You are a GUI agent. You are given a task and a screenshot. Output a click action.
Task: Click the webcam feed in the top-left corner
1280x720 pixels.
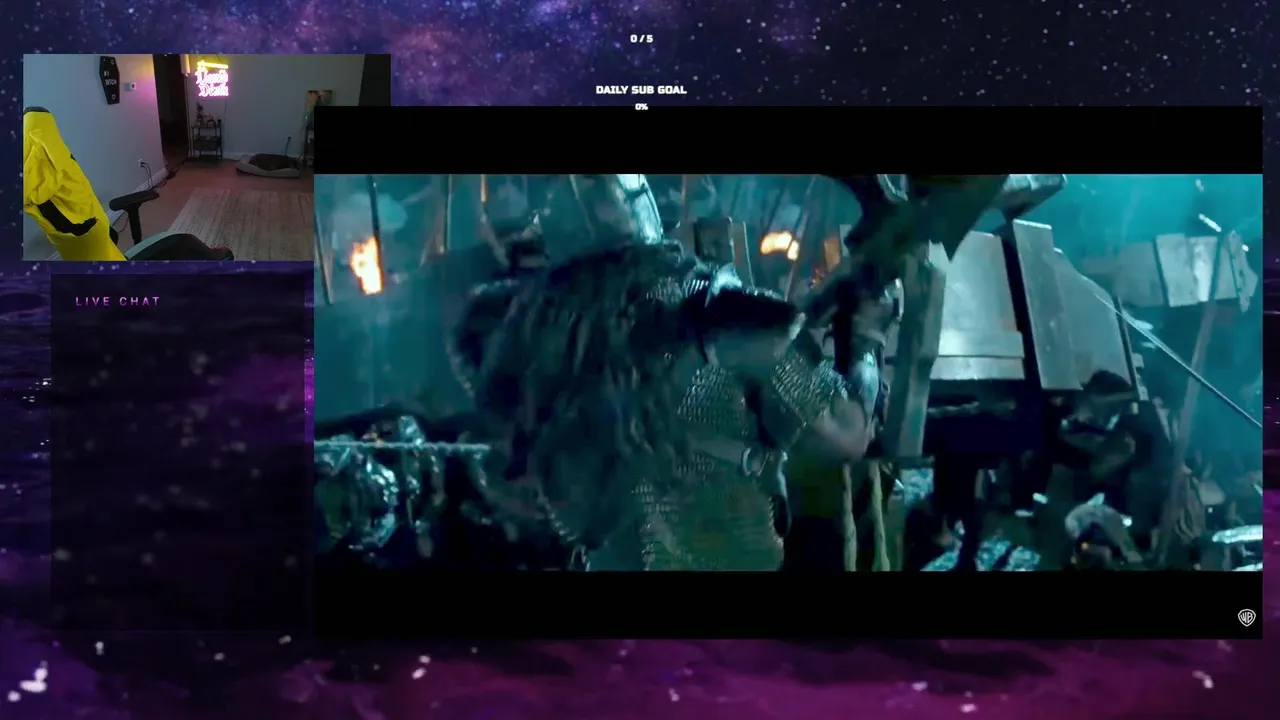[x=206, y=157]
